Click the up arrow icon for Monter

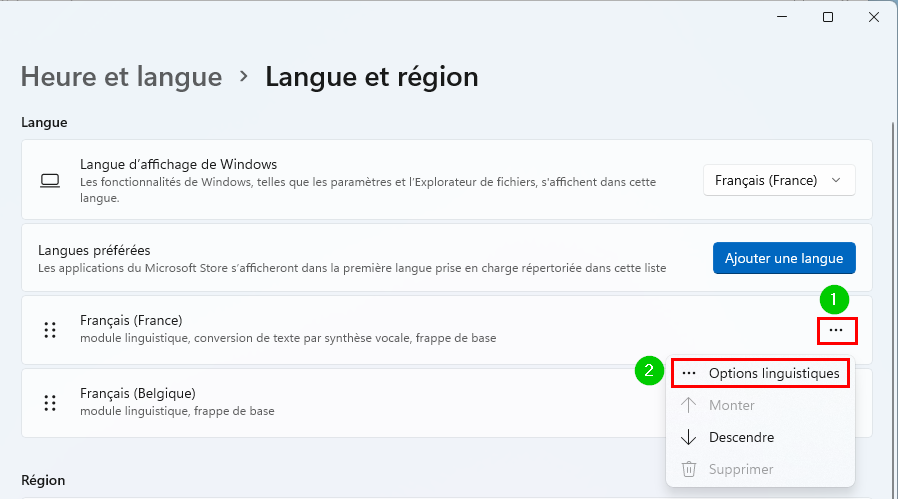pyautogui.click(x=688, y=405)
